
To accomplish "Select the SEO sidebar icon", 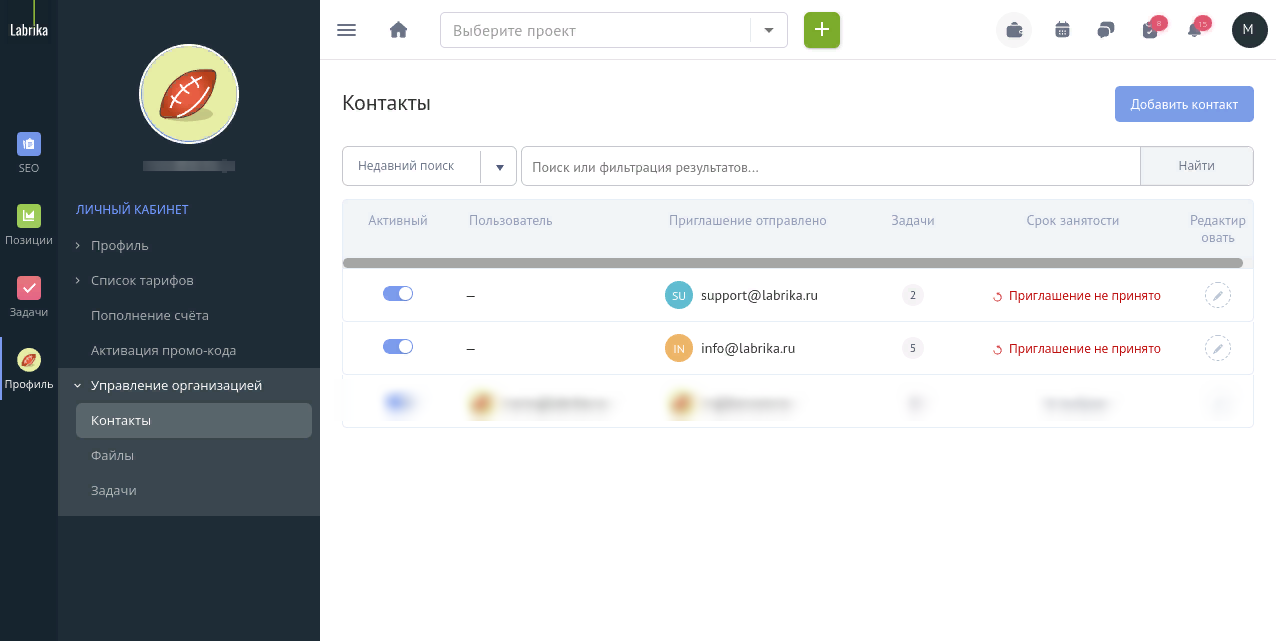I will (x=29, y=153).
